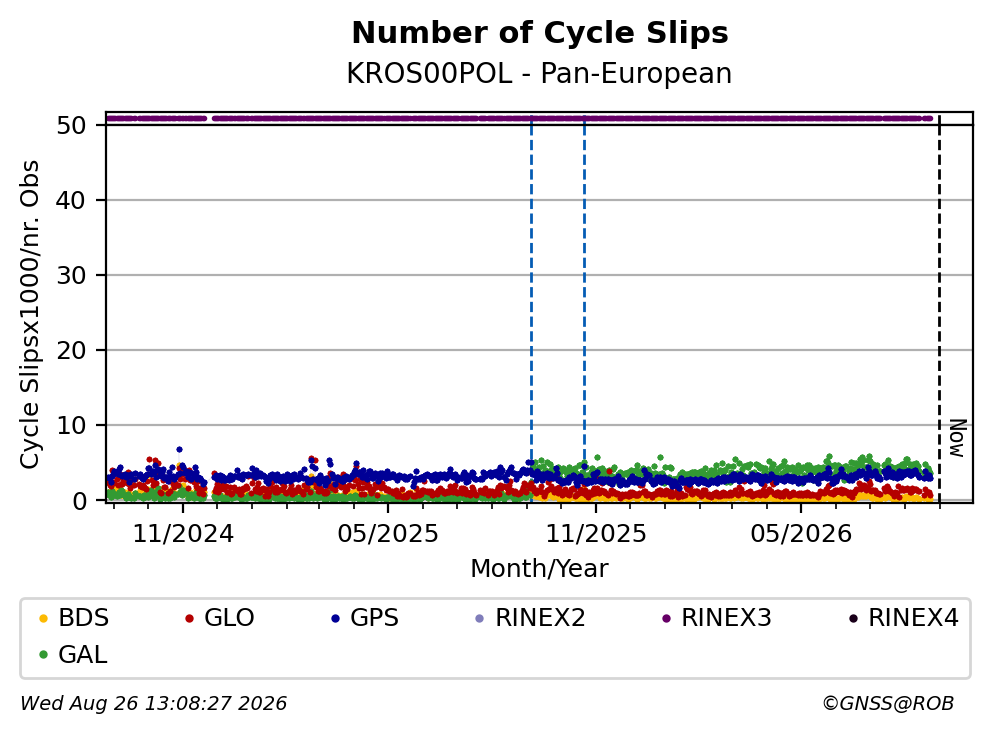Select the RINEX3 legend label
This screenshot has height=734, width=993.
point(726,618)
